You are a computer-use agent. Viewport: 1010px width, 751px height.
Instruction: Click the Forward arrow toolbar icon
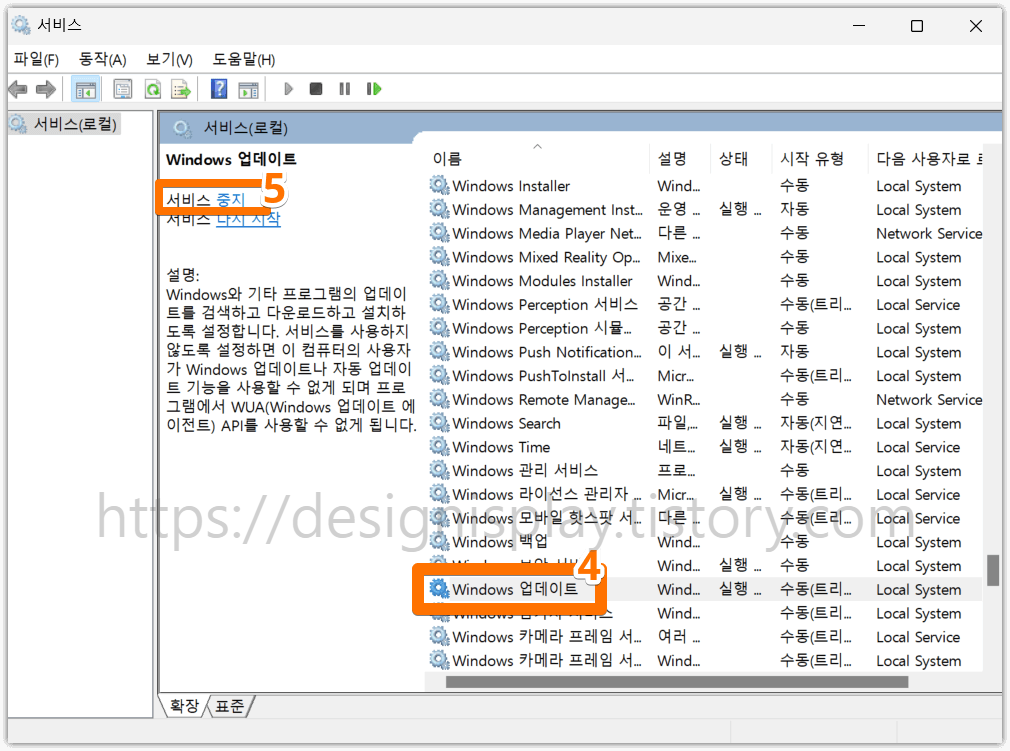46,89
